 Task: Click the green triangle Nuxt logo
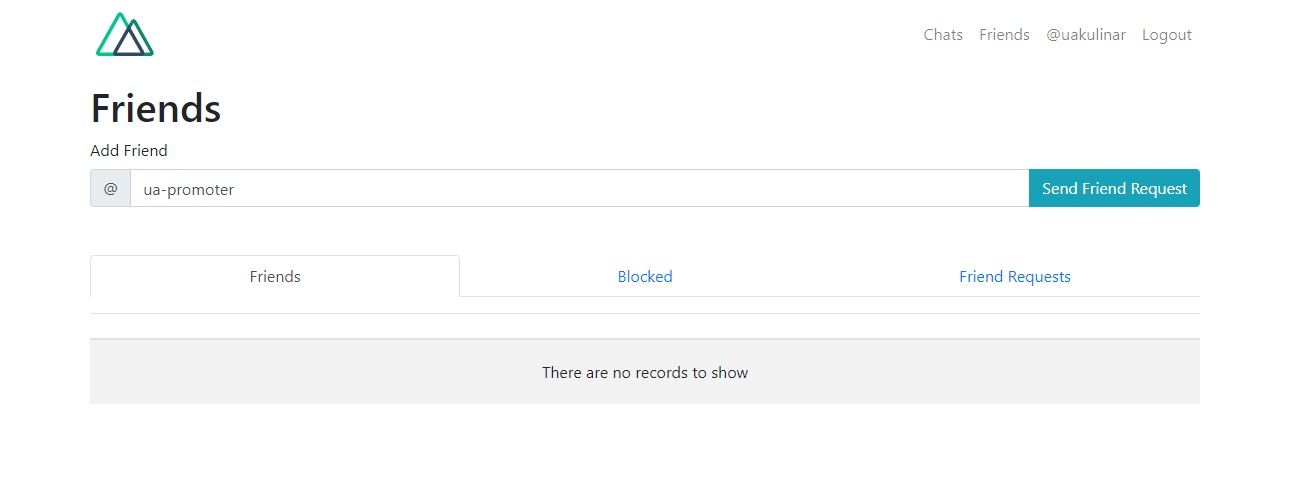point(125,35)
